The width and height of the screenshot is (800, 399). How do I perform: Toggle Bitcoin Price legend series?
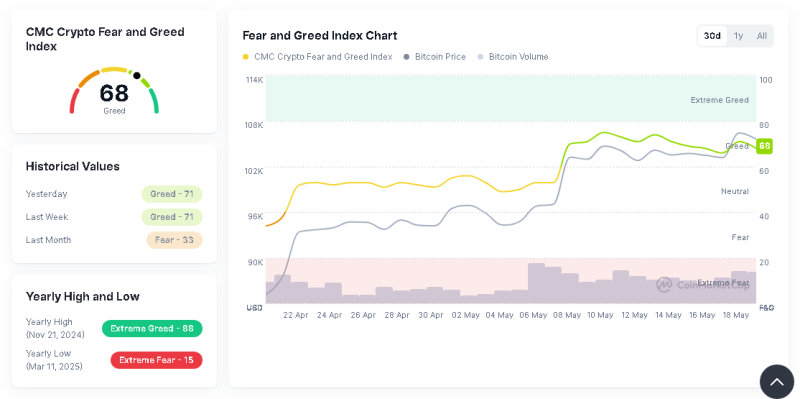[x=434, y=57]
